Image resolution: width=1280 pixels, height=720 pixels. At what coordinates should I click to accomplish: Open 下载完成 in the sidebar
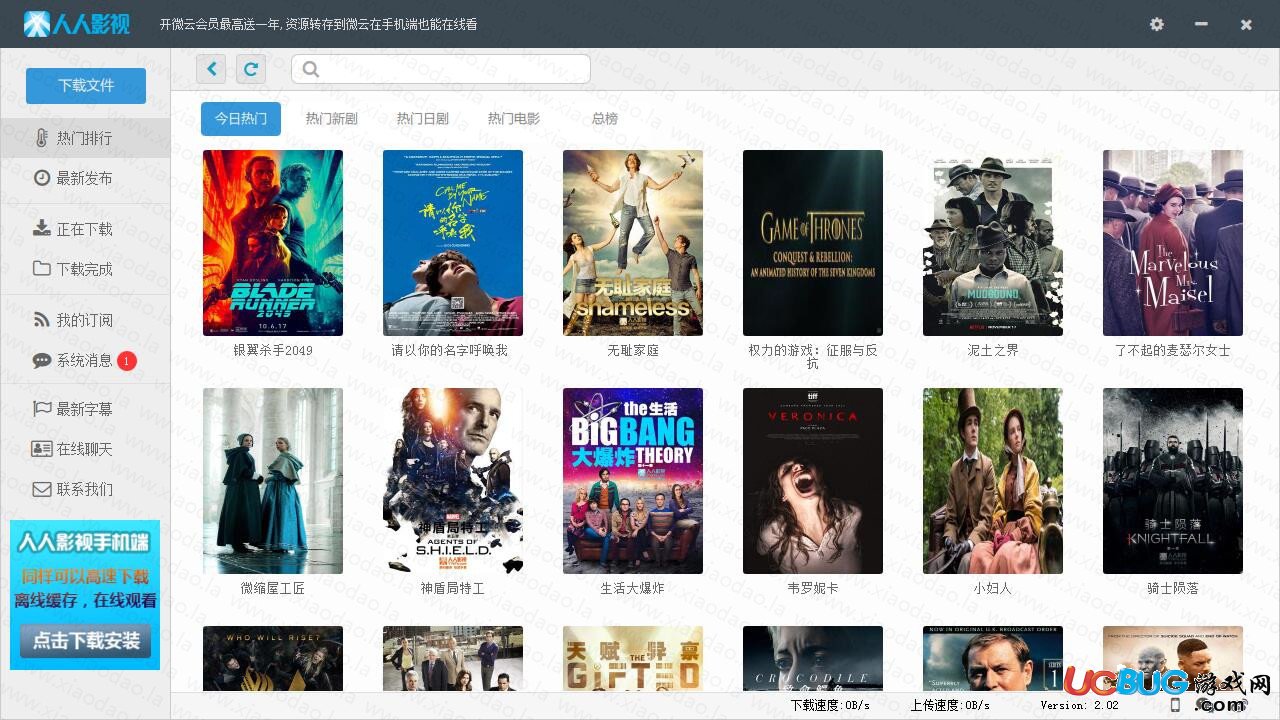pos(85,269)
